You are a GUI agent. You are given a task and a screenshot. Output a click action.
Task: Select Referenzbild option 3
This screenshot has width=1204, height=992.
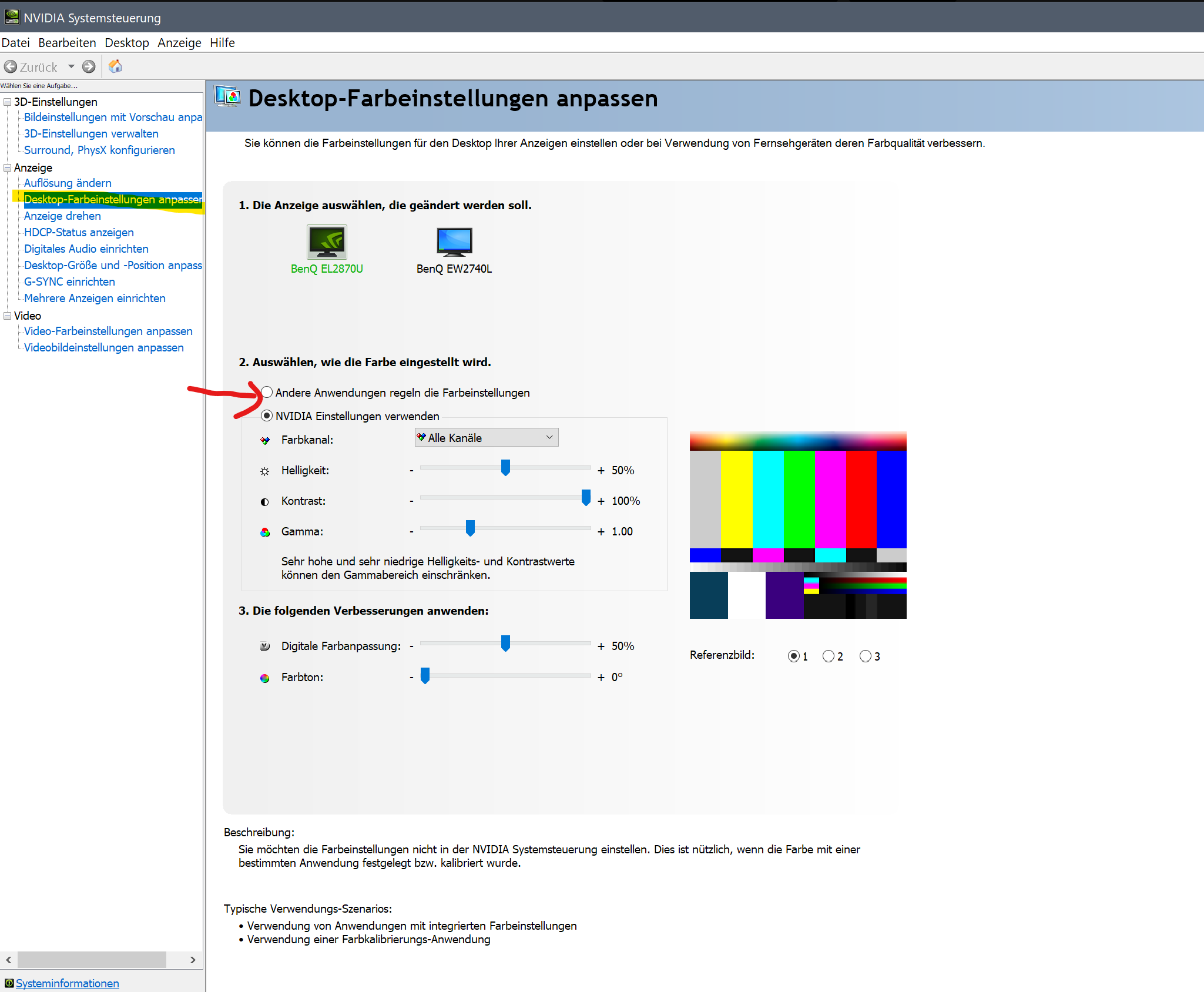pos(866,656)
